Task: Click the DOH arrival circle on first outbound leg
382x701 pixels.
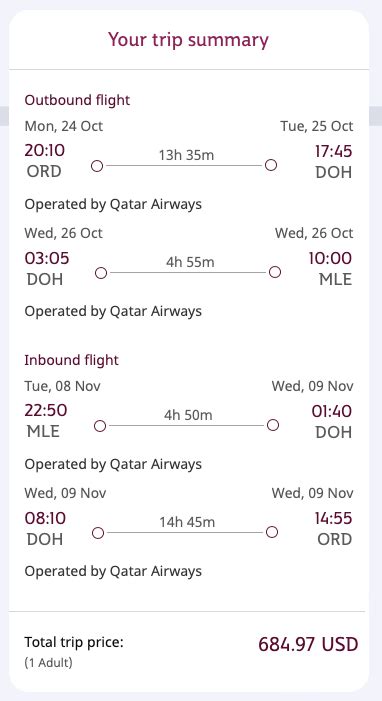Action: click(271, 165)
